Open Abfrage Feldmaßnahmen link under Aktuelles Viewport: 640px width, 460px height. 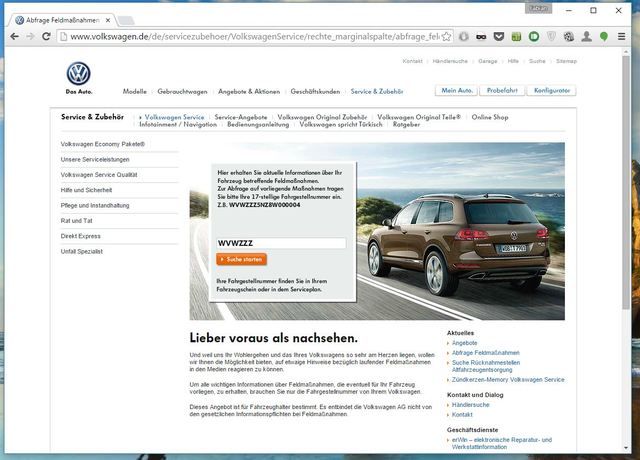tap(486, 353)
